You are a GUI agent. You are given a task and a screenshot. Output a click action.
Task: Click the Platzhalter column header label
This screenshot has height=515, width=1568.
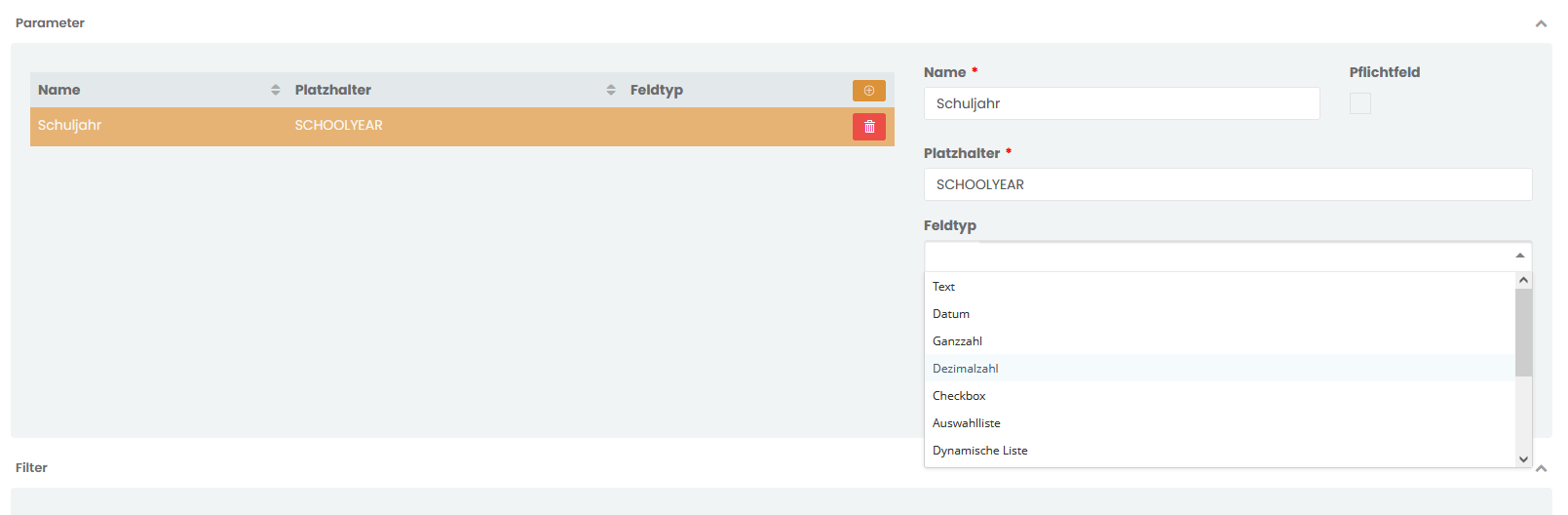pyautogui.click(x=333, y=90)
